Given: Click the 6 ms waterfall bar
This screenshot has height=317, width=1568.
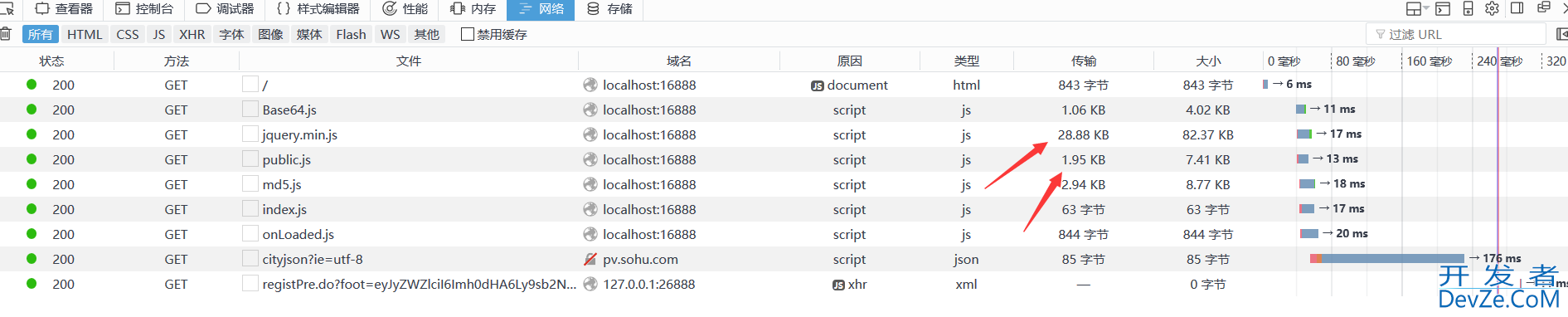Looking at the screenshot, I should 1265,85.
